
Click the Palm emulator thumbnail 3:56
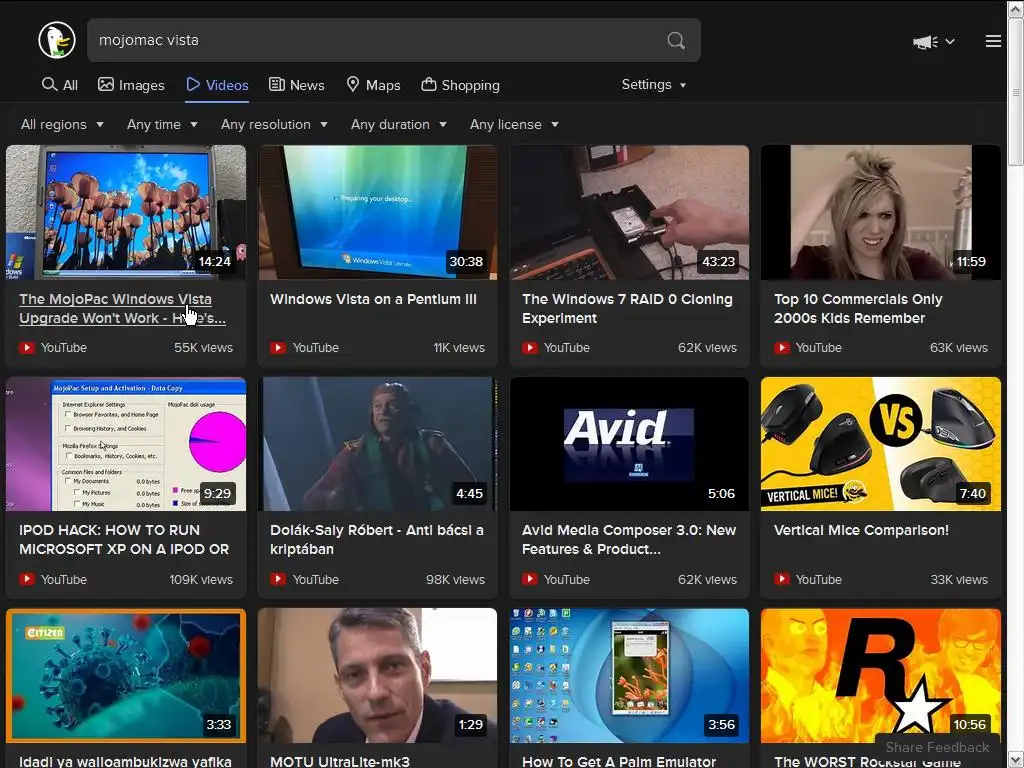tap(629, 675)
